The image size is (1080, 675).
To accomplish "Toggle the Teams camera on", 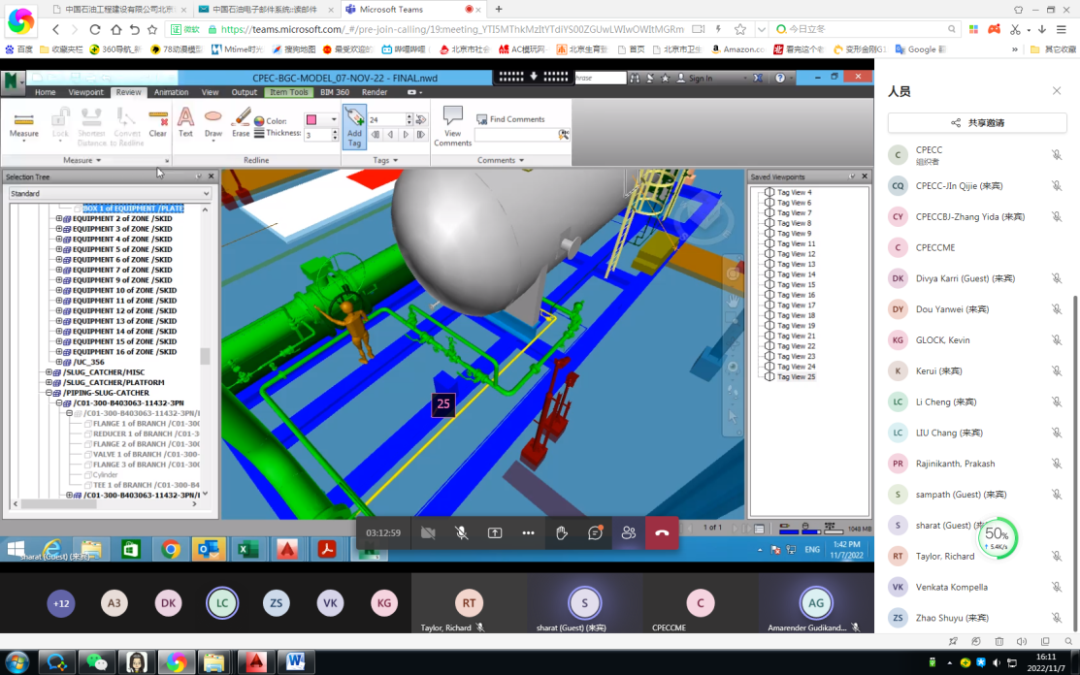I will (x=428, y=533).
